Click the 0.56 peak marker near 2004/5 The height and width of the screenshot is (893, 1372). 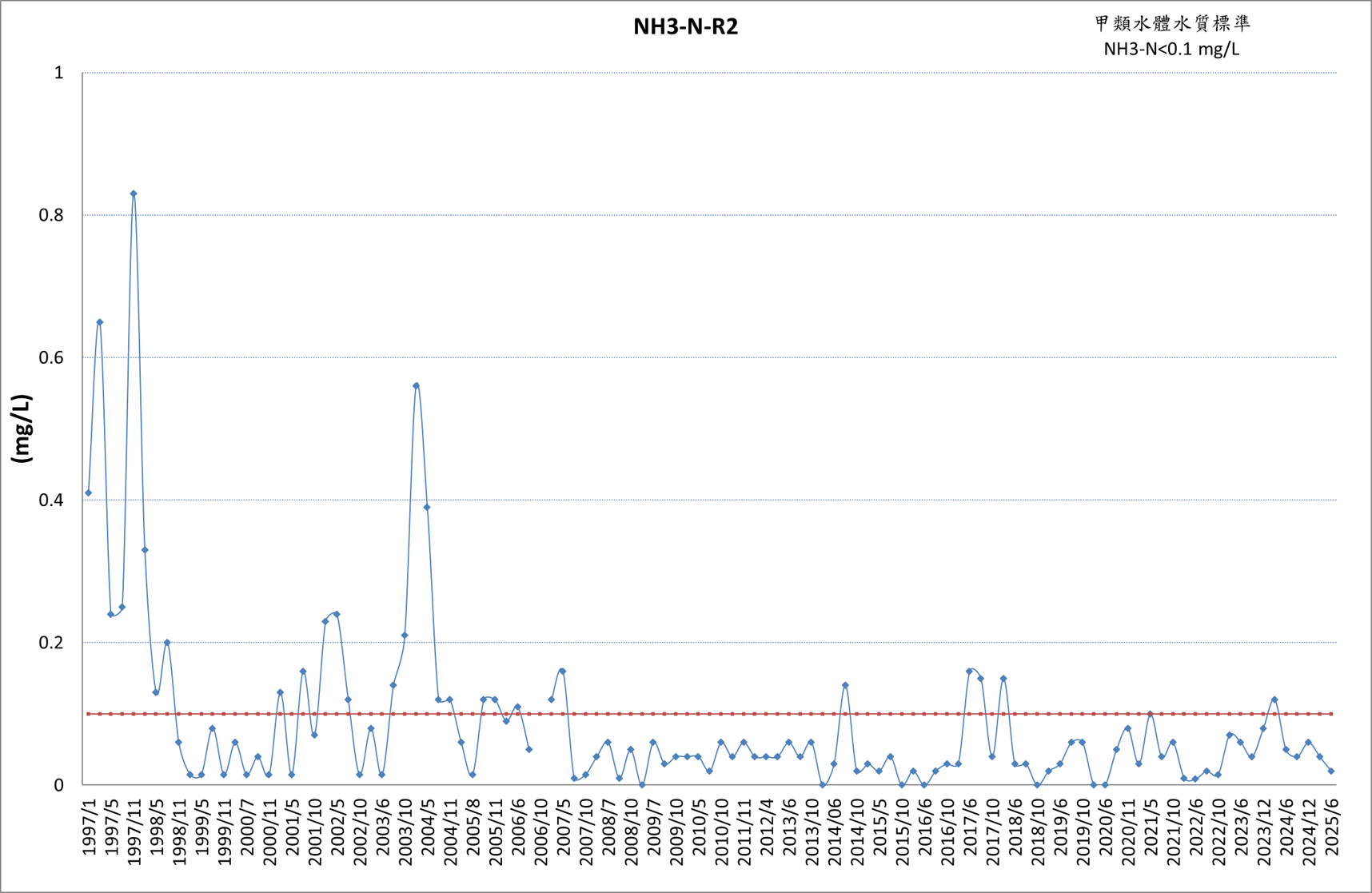(x=416, y=385)
